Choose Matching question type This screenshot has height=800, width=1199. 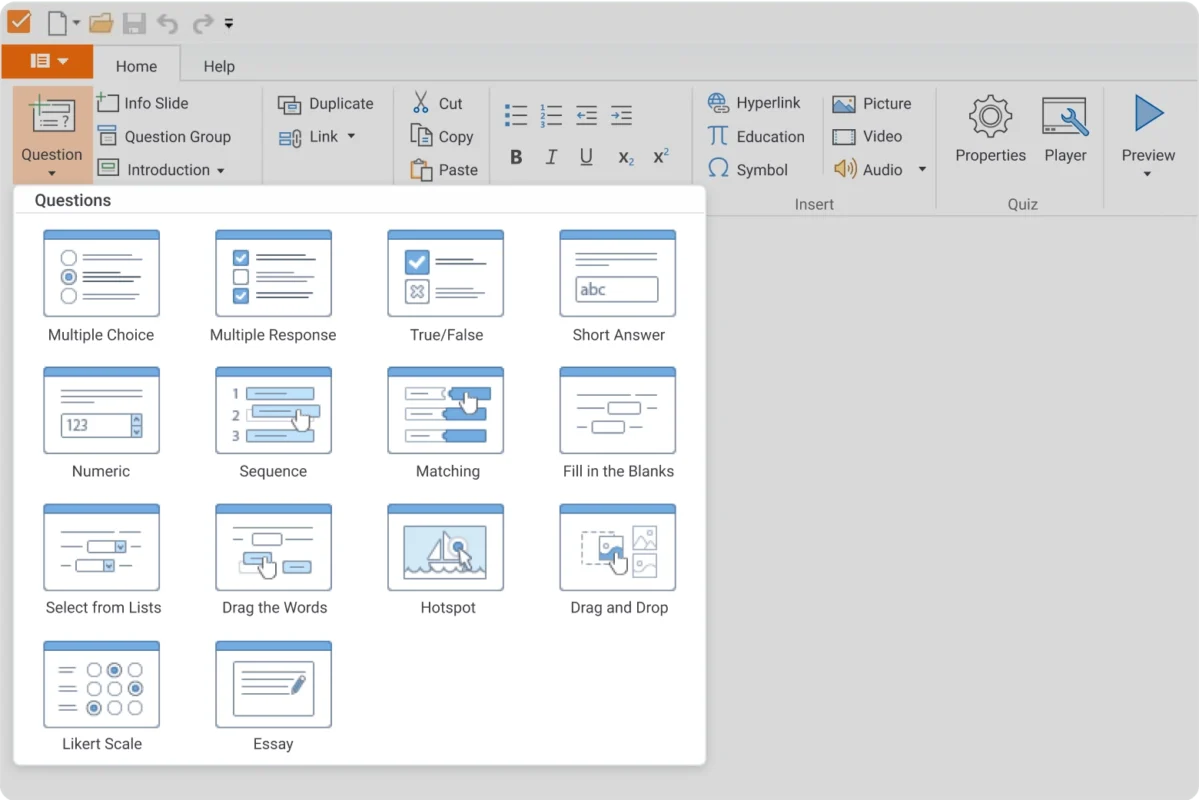coord(446,423)
